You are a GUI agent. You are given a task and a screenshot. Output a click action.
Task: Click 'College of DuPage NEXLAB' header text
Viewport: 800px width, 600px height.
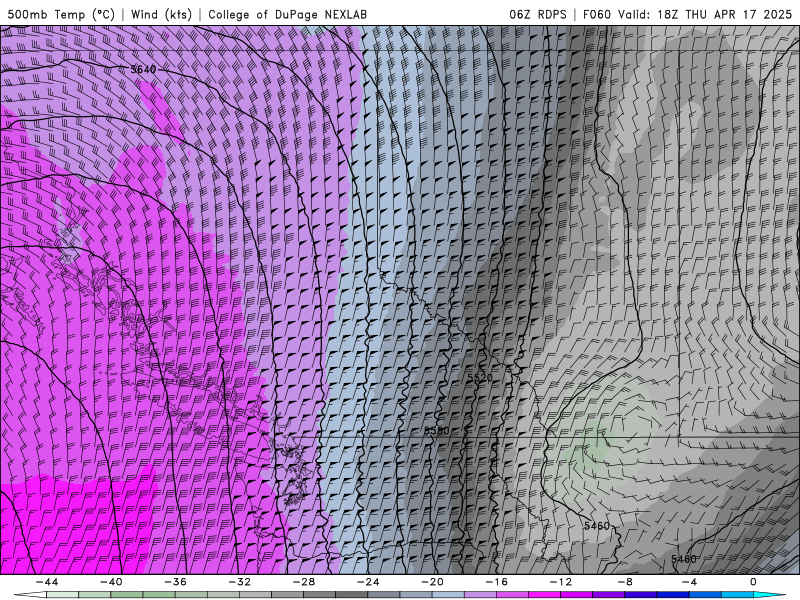click(287, 14)
